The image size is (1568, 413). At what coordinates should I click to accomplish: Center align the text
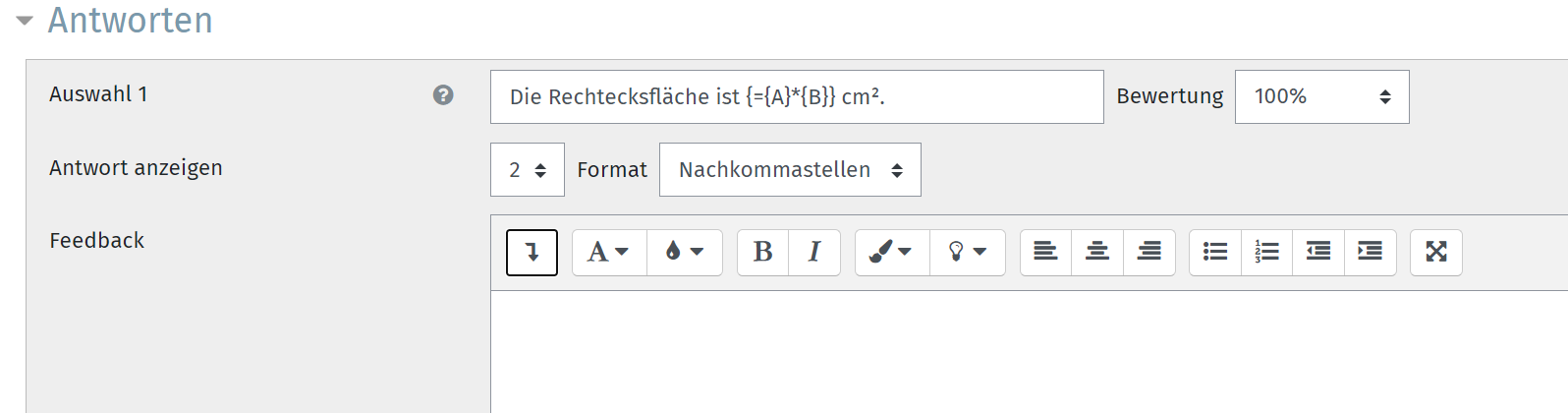pos(1097,253)
